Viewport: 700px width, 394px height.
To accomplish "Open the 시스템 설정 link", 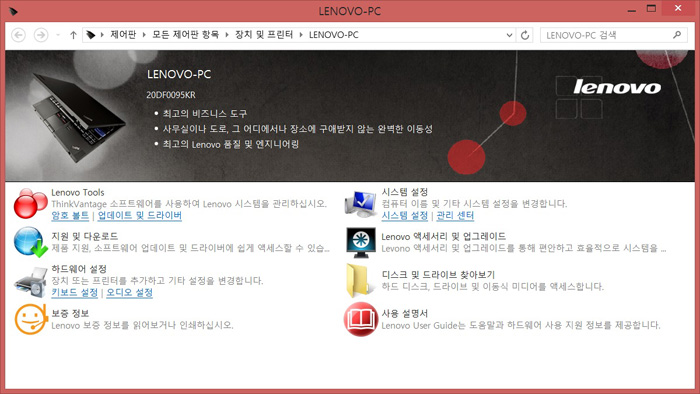I will 404,216.
